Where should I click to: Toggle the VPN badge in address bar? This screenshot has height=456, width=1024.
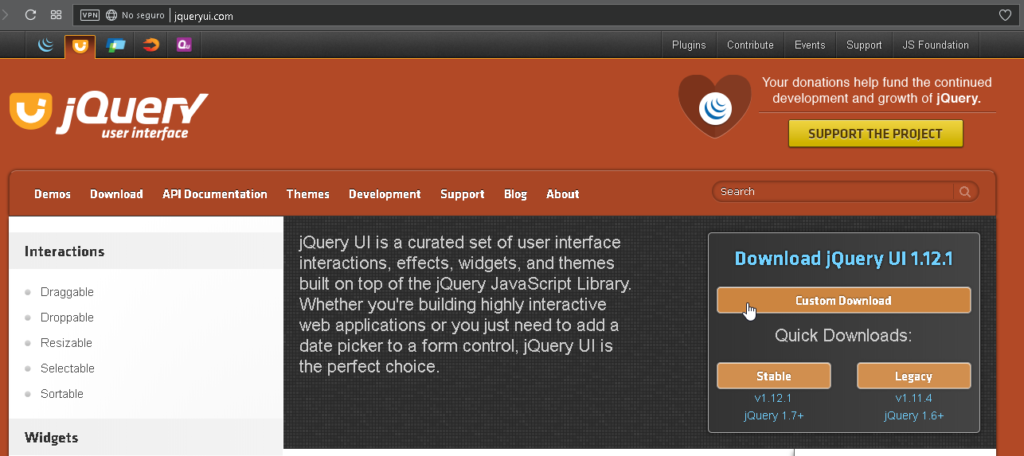(89, 15)
